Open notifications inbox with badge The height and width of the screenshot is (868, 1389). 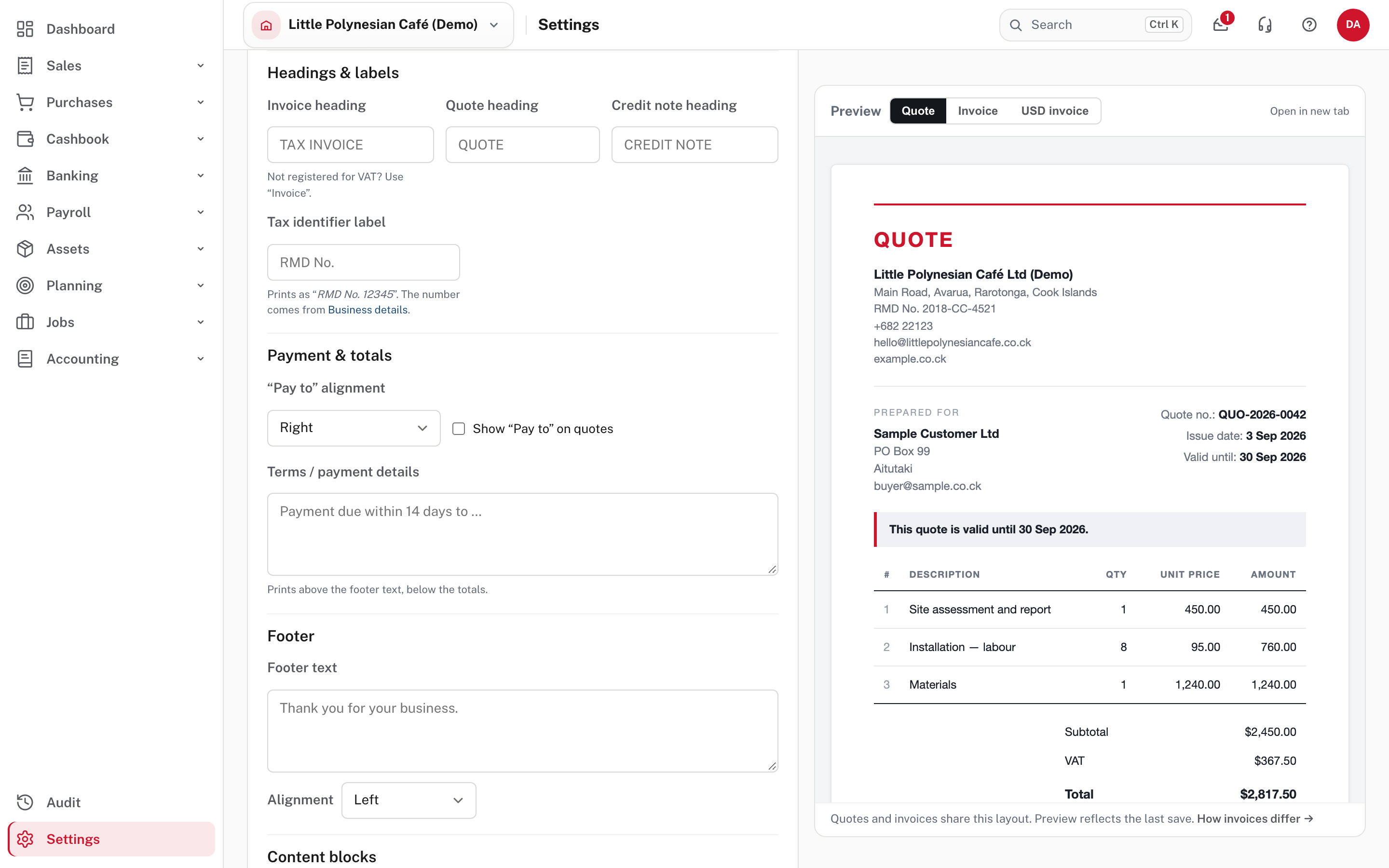coord(1221,25)
